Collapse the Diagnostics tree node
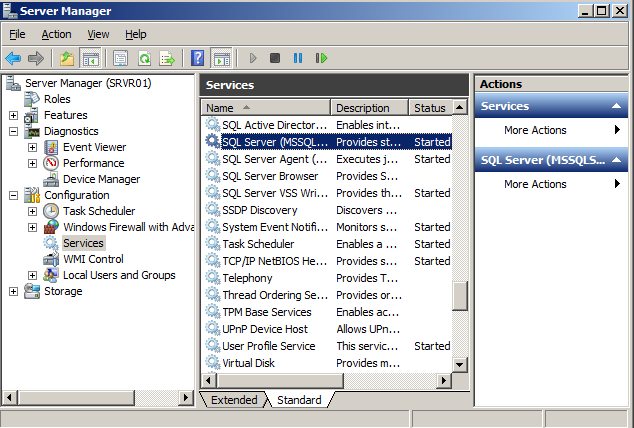The image size is (634, 428). tap(13, 131)
